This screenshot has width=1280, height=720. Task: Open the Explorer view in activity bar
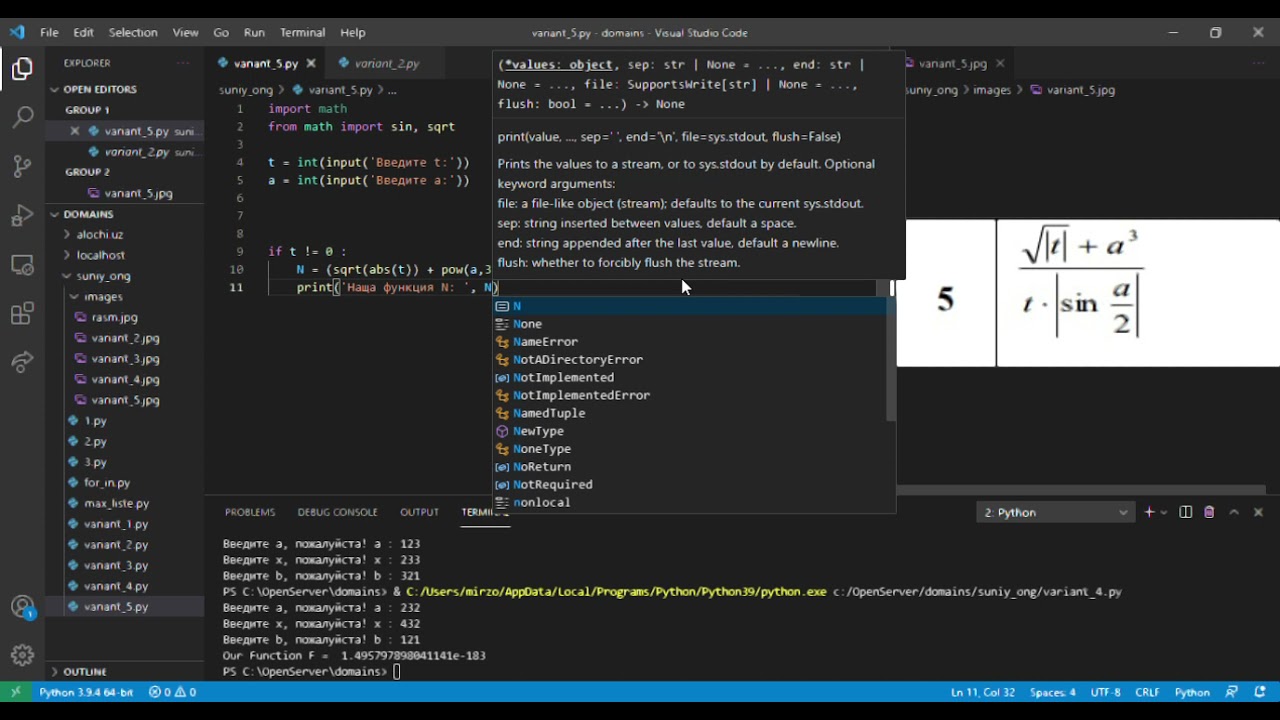[22, 69]
